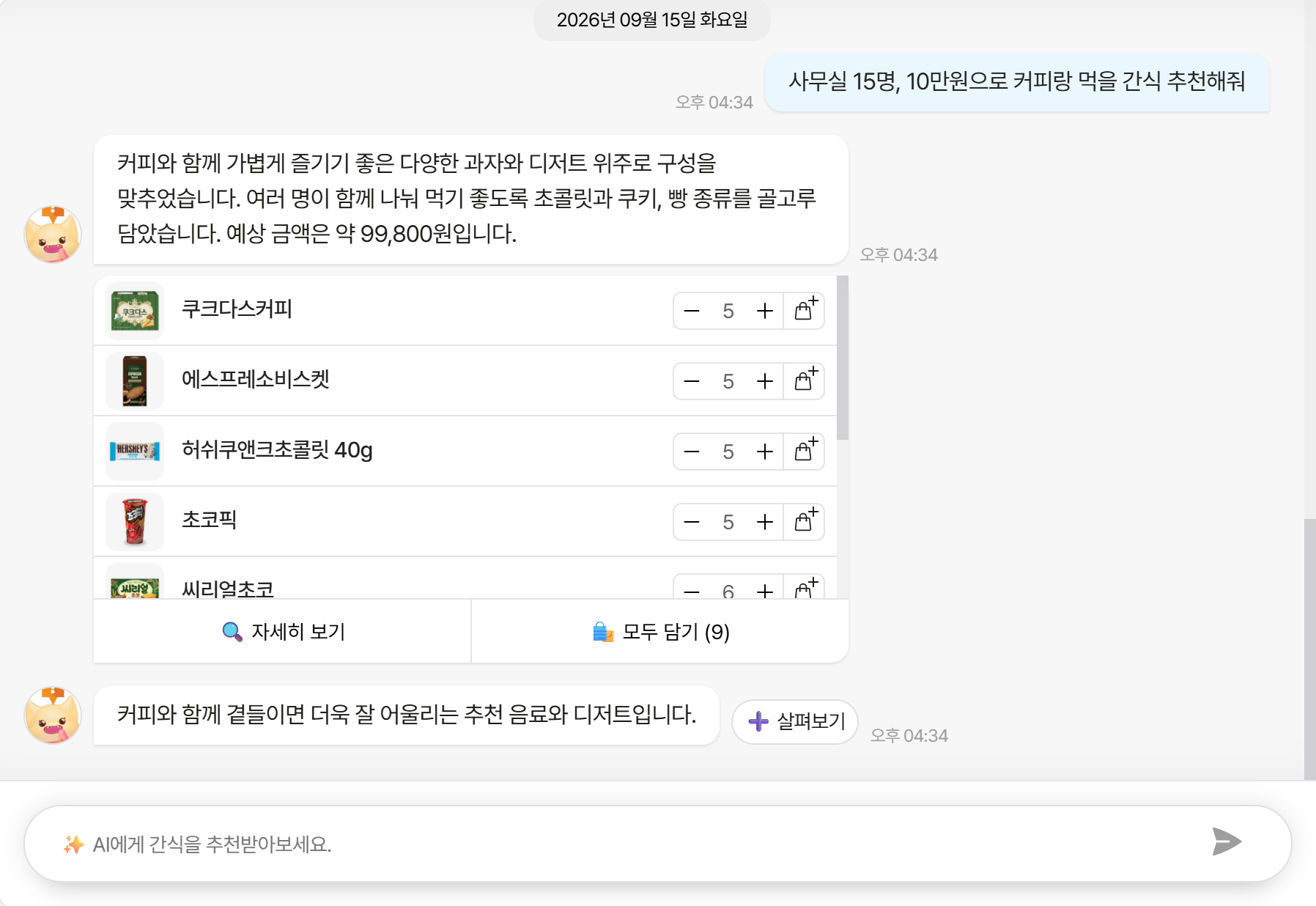Open the 쿠크다스커피 product thumbnail
The image size is (1316, 906).
(x=135, y=311)
